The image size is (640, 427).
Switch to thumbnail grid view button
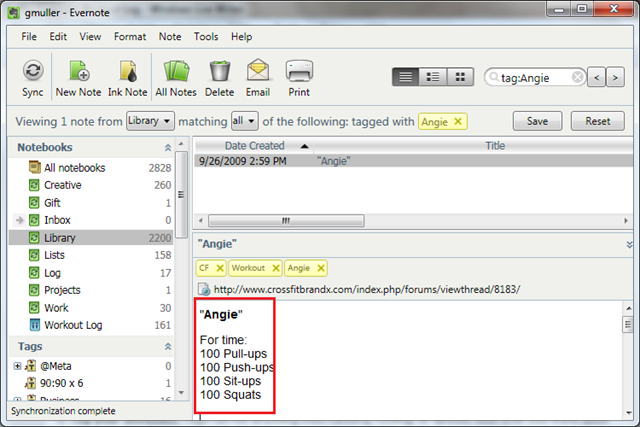[460, 77]
